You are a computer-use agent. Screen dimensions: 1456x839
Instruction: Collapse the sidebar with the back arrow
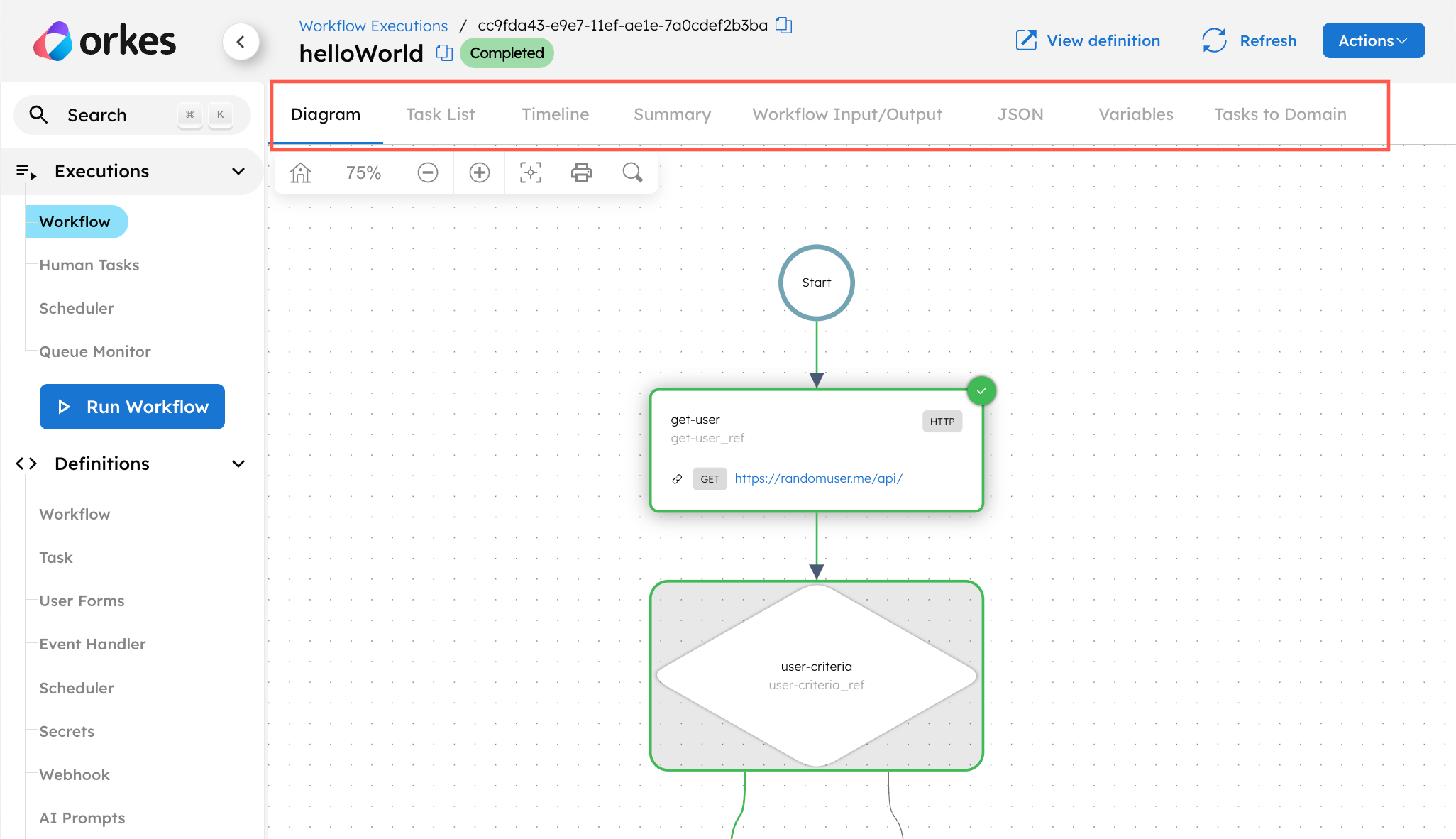pos(241,42)
